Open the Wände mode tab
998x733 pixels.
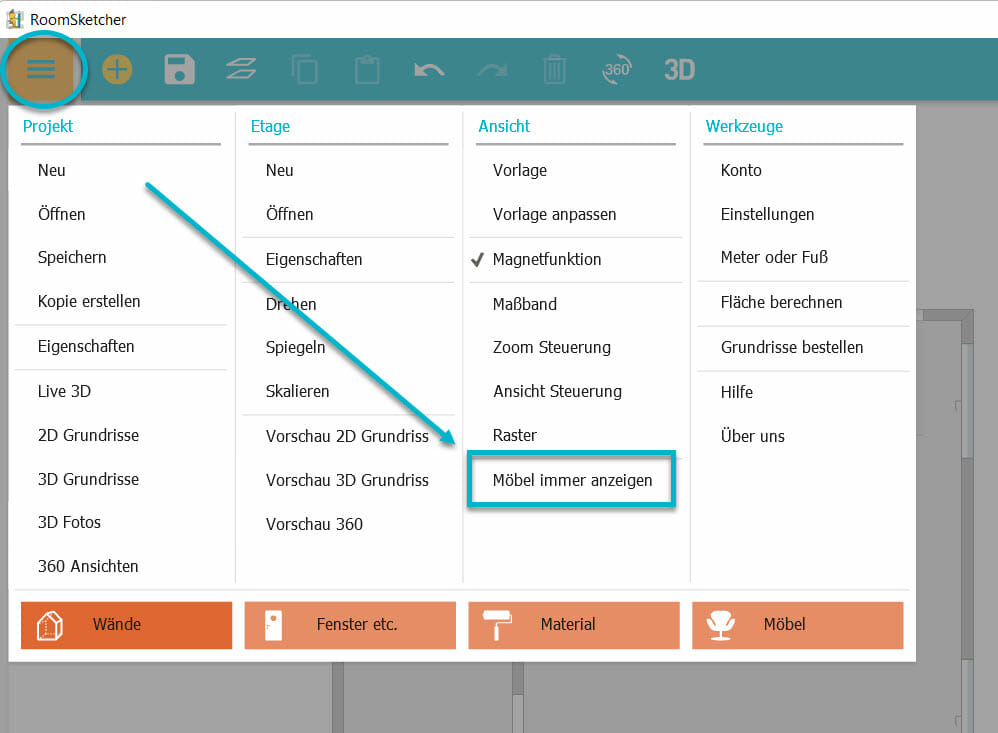pos(127,625)
